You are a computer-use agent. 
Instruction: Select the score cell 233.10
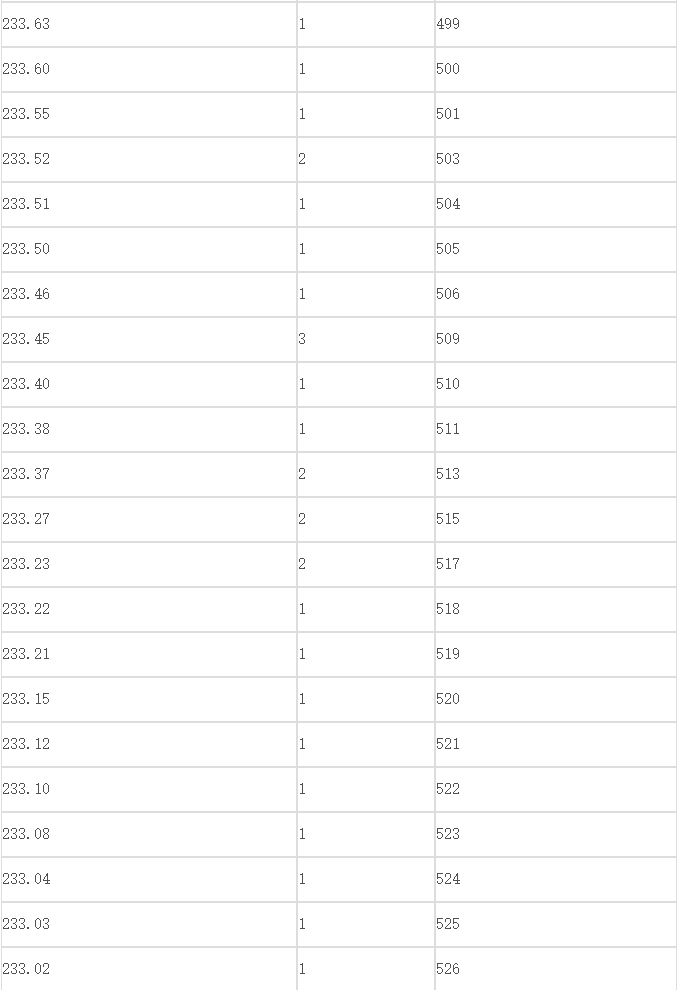[149, 789]
